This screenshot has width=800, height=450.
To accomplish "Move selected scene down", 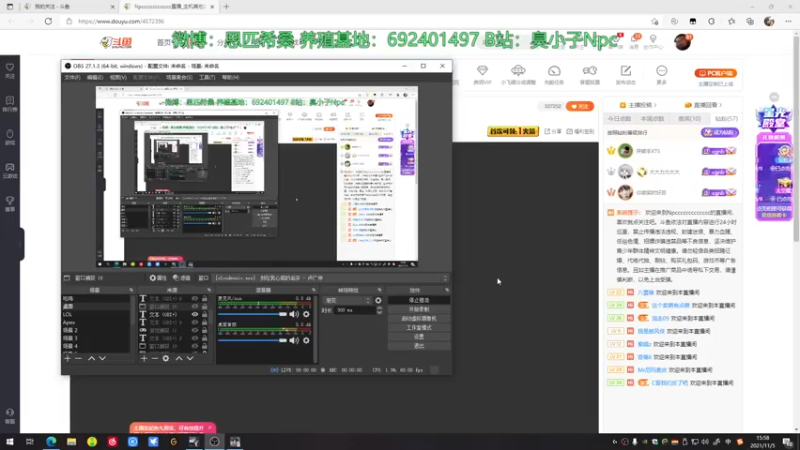I will pos(103,359).
